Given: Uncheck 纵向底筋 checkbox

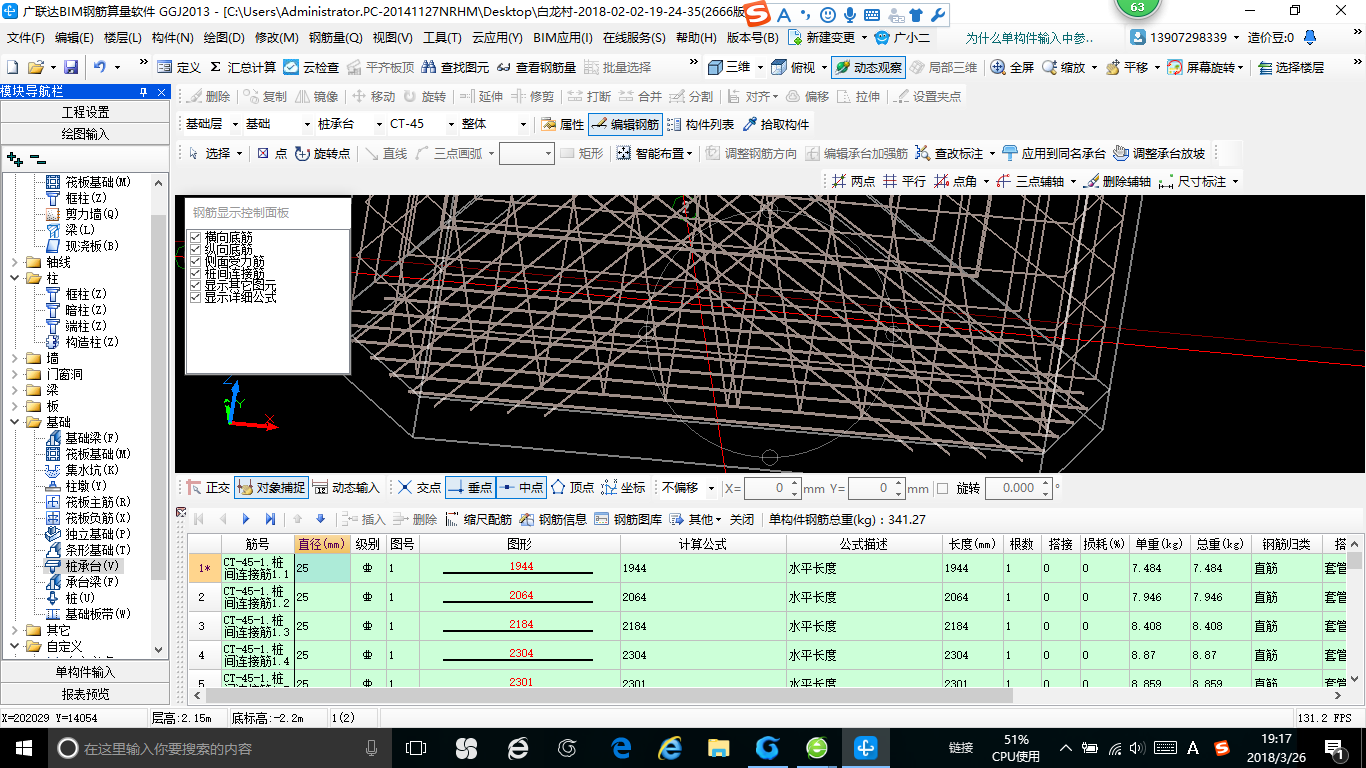Looking at the screenshot, I should pos(196,249).
